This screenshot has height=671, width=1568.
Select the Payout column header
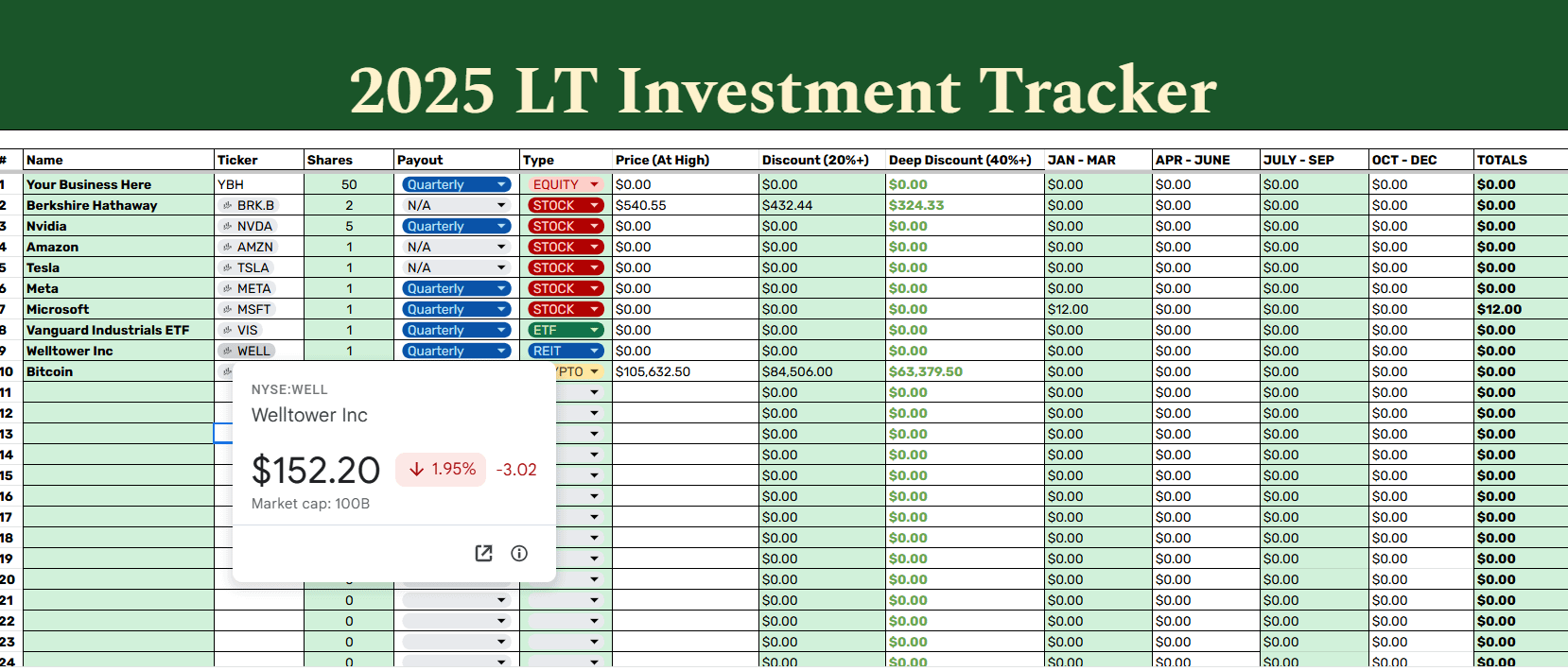pos(457,160)
